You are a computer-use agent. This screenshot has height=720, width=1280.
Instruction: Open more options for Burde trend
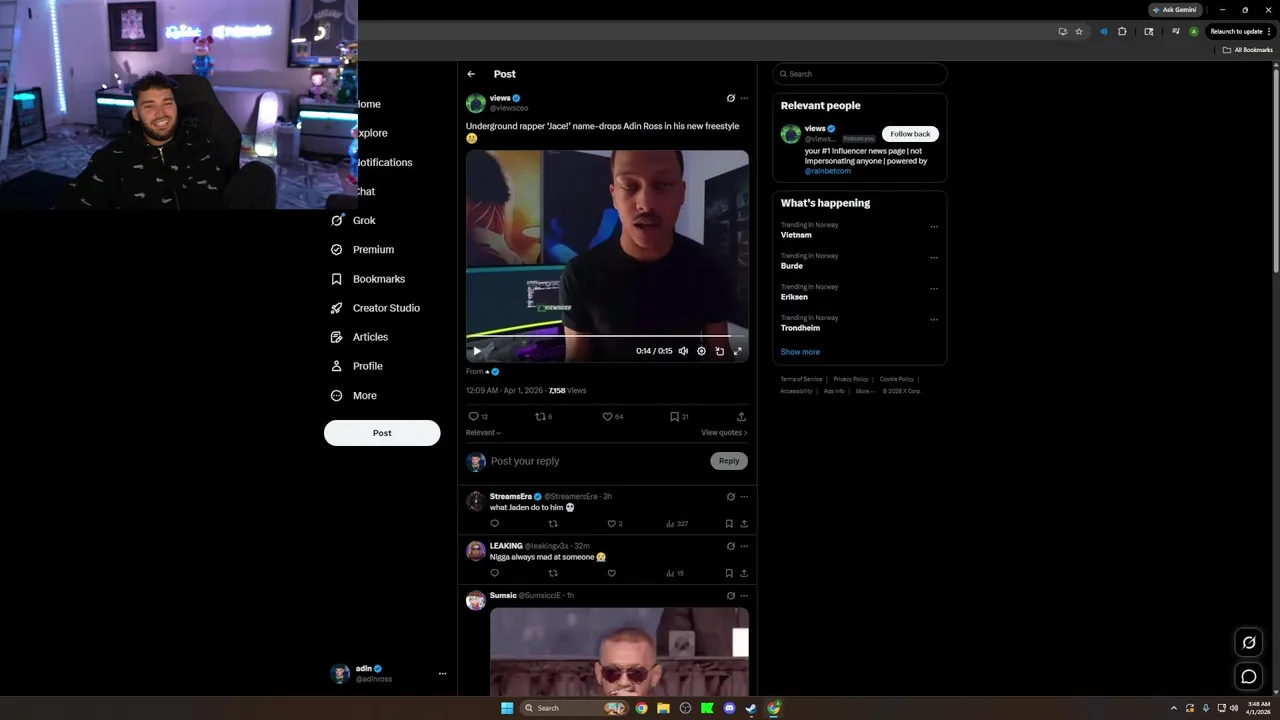click(x=934, y=258)
